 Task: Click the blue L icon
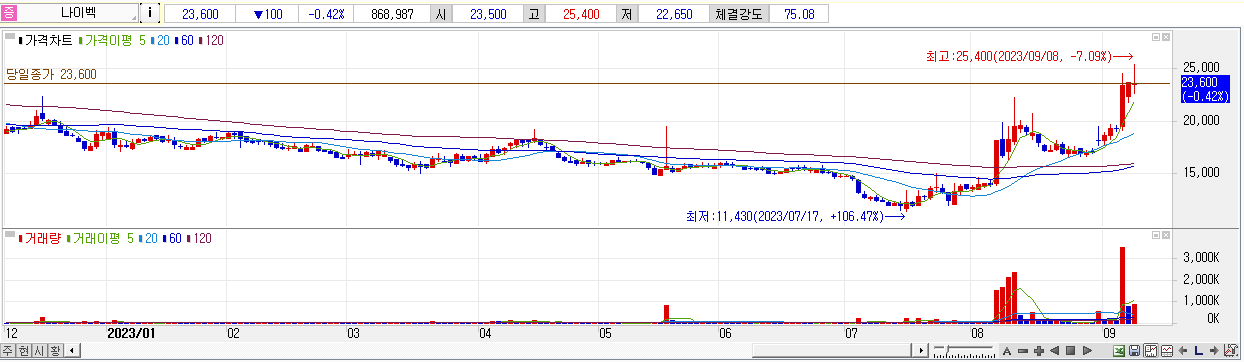point(1198,351)
